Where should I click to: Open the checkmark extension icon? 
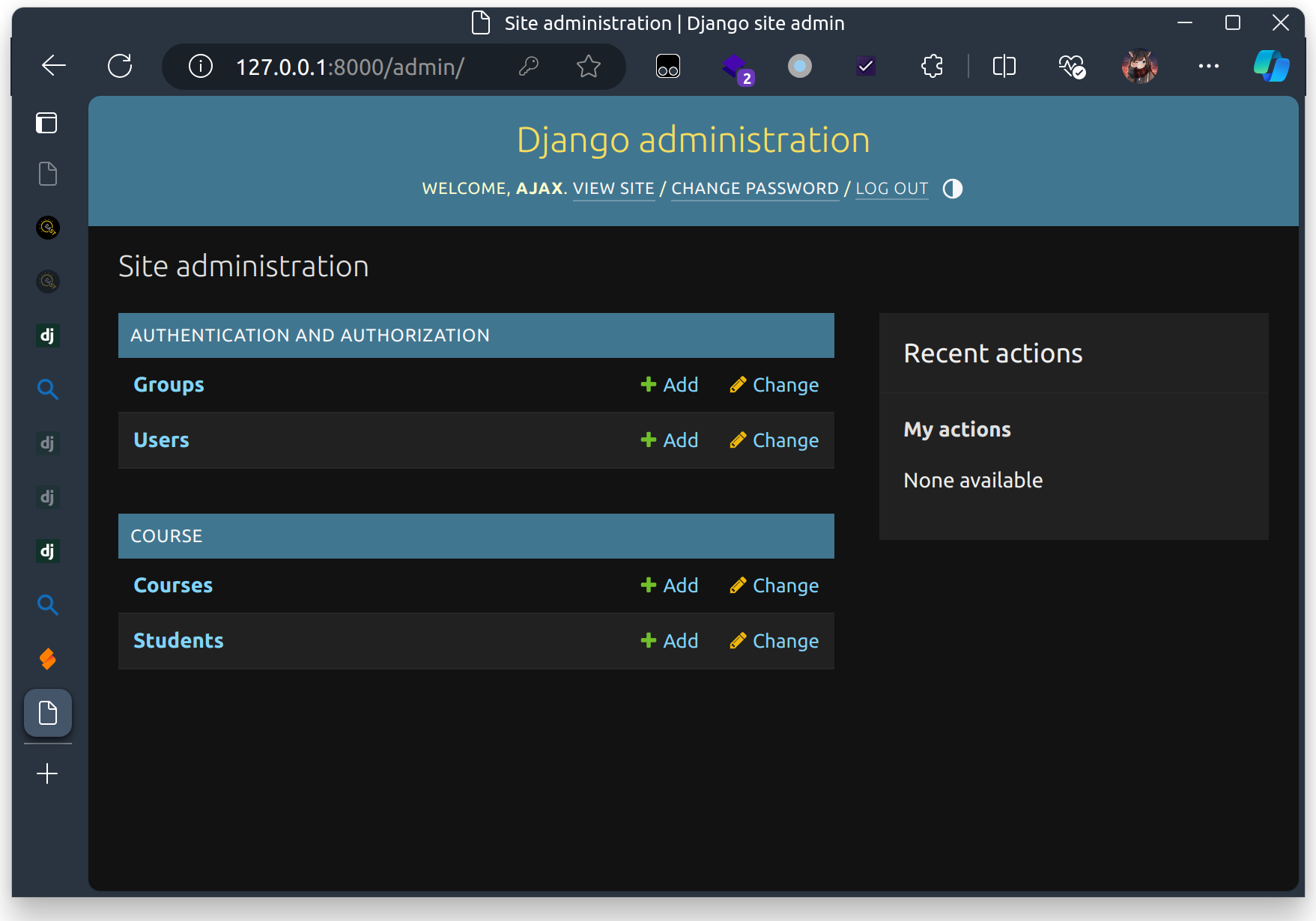tap(866, 66)
